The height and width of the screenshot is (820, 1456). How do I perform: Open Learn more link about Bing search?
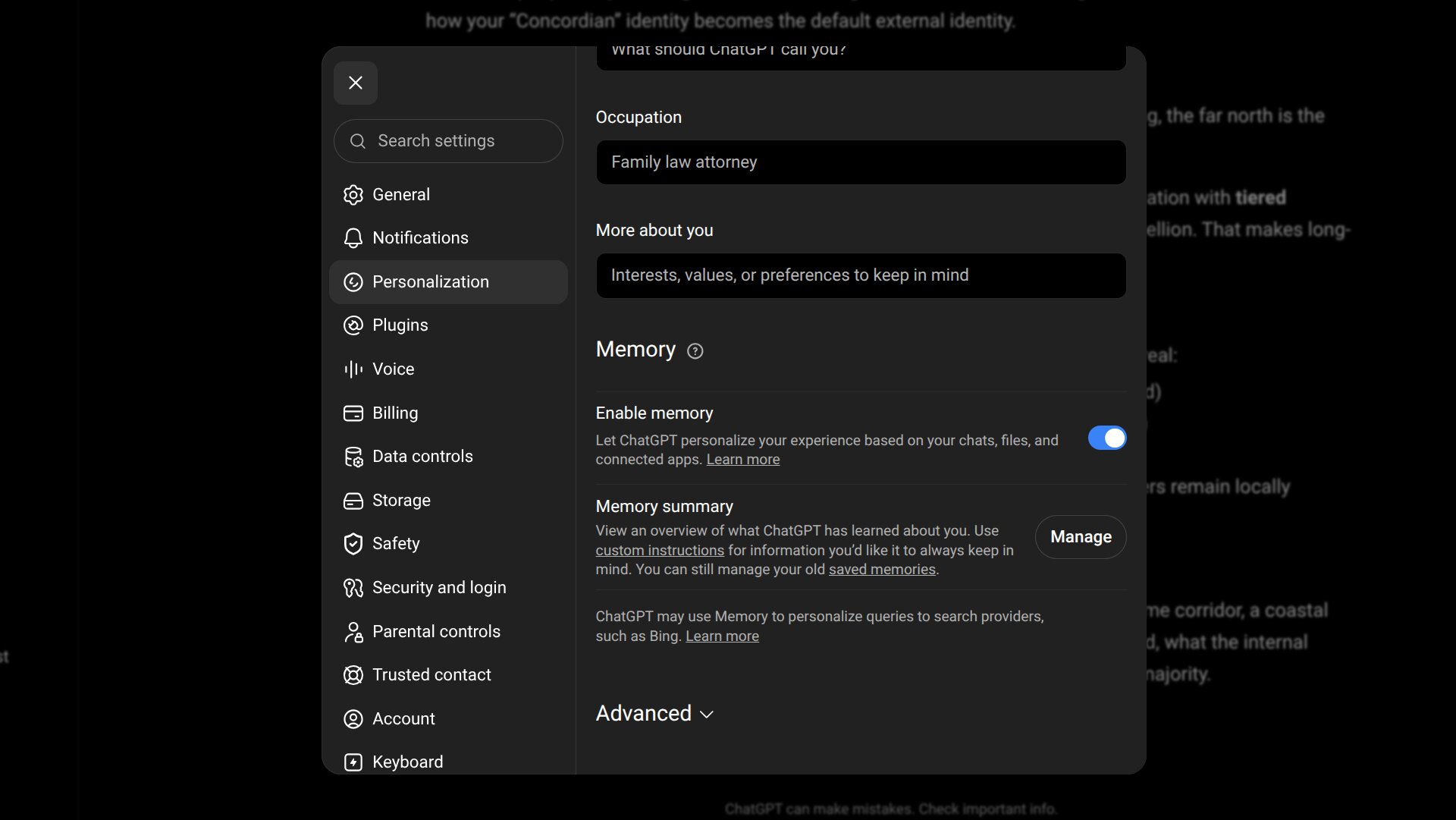click(722, 636)
